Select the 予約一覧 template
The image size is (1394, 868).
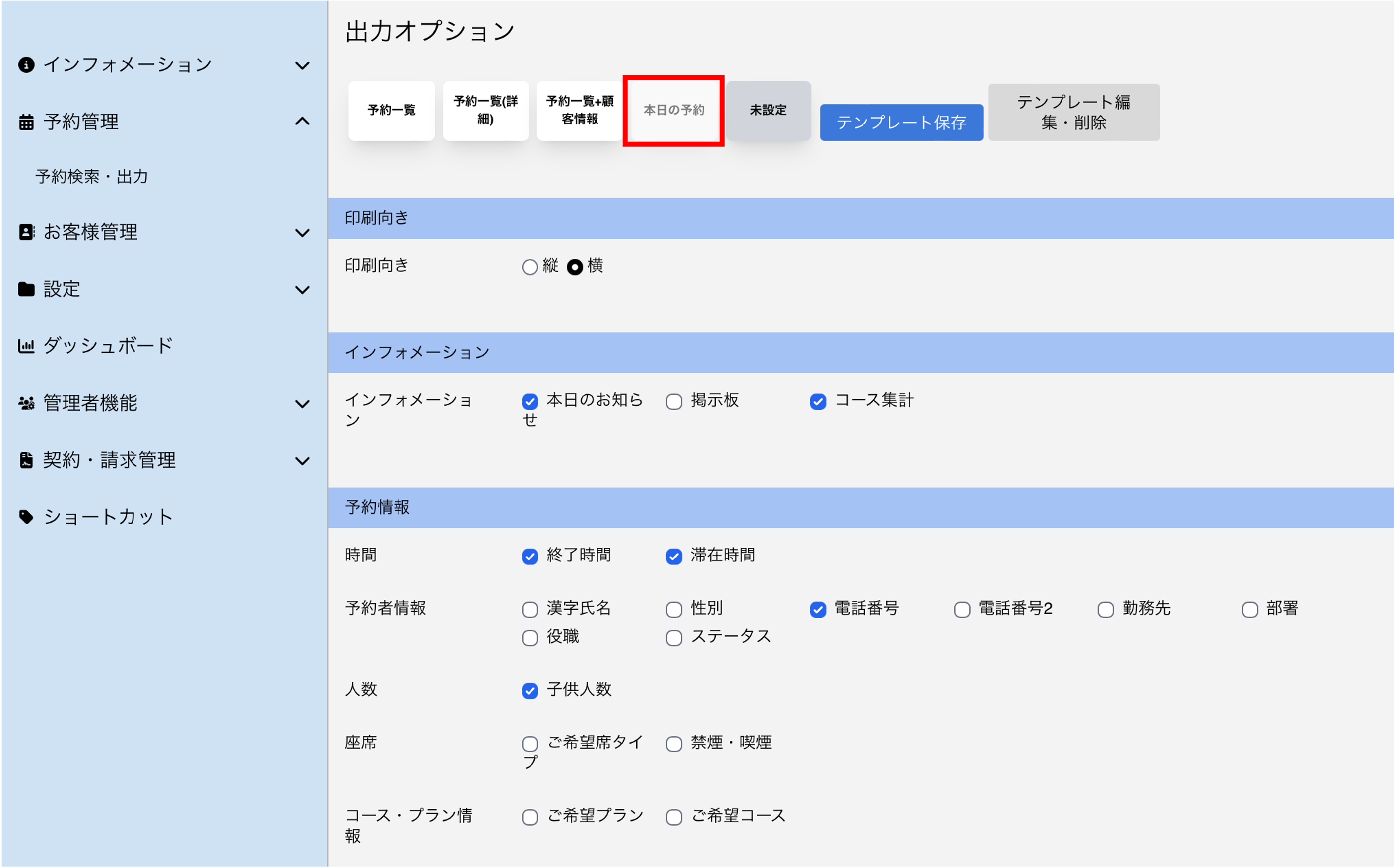[391, 110]
